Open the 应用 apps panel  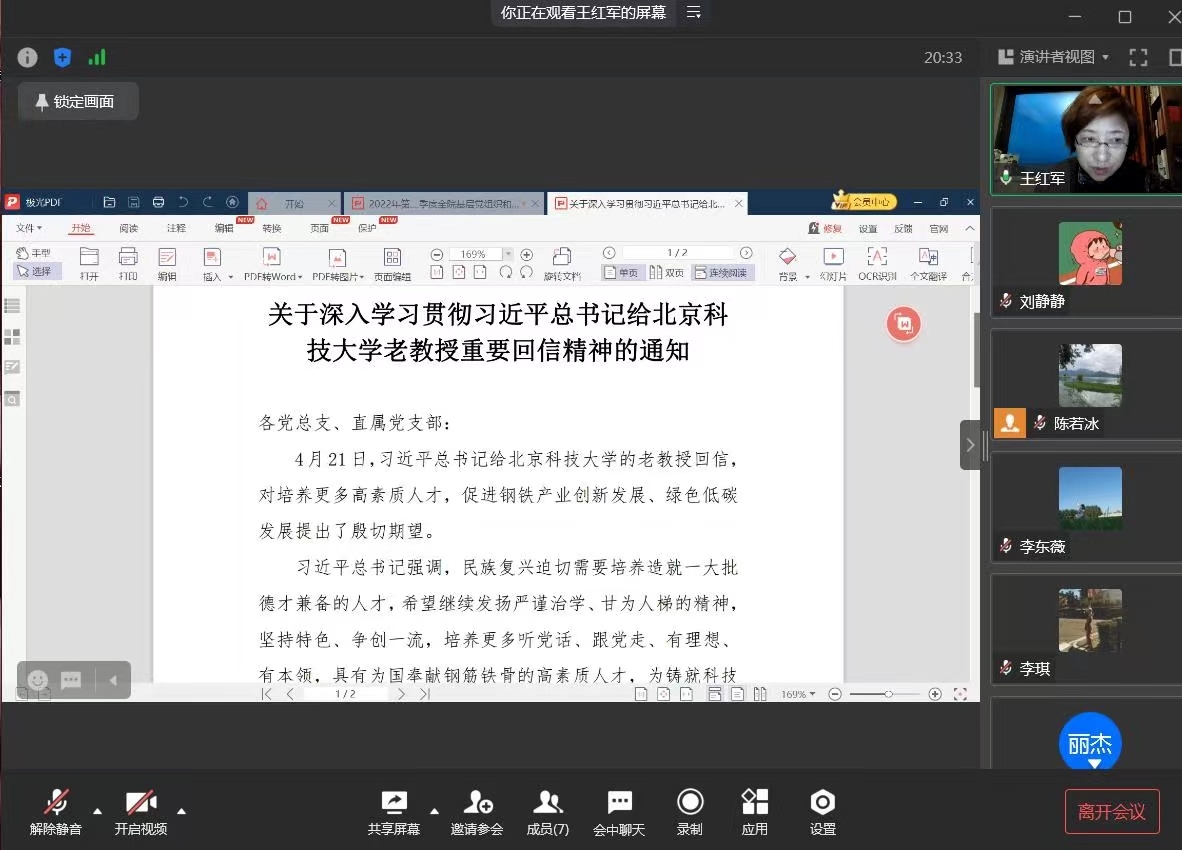click(754, 812)
